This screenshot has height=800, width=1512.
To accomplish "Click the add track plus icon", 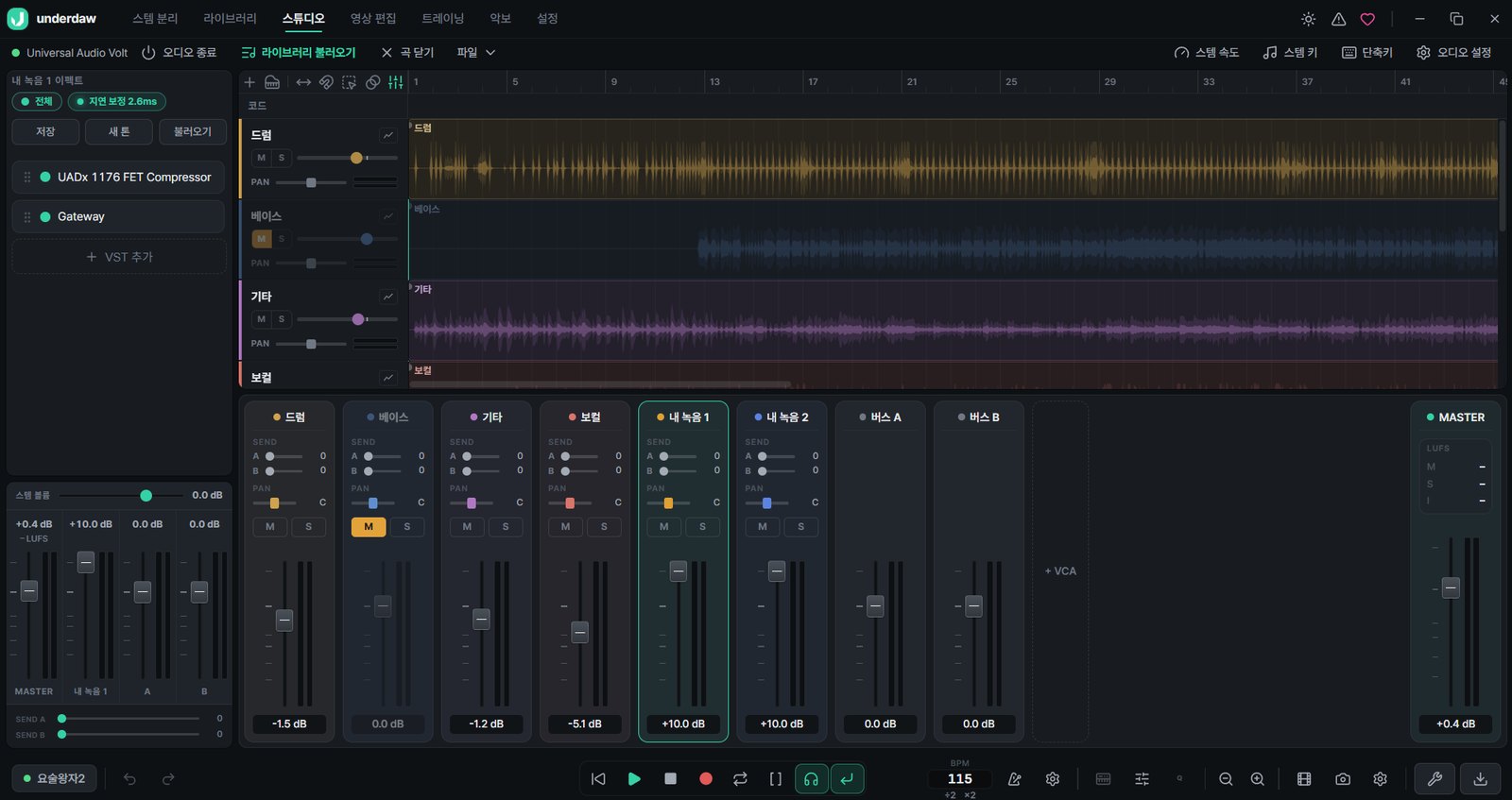I will point(249,82).
